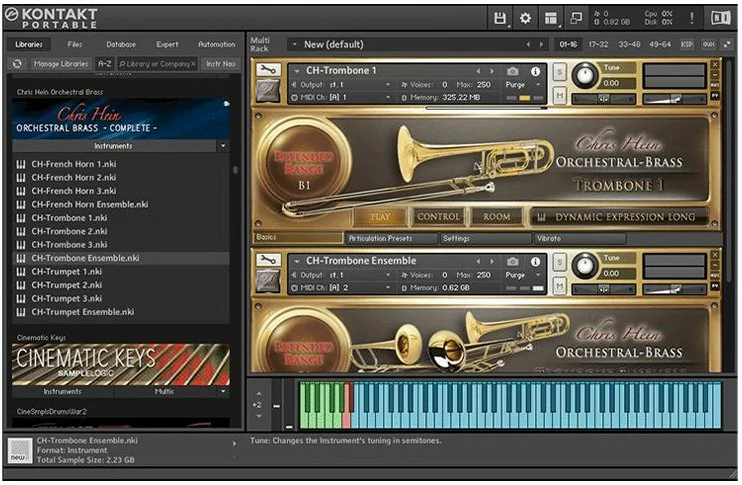Toggle A-Z library sorting
The image size is (742, 485).
point(105,63)
